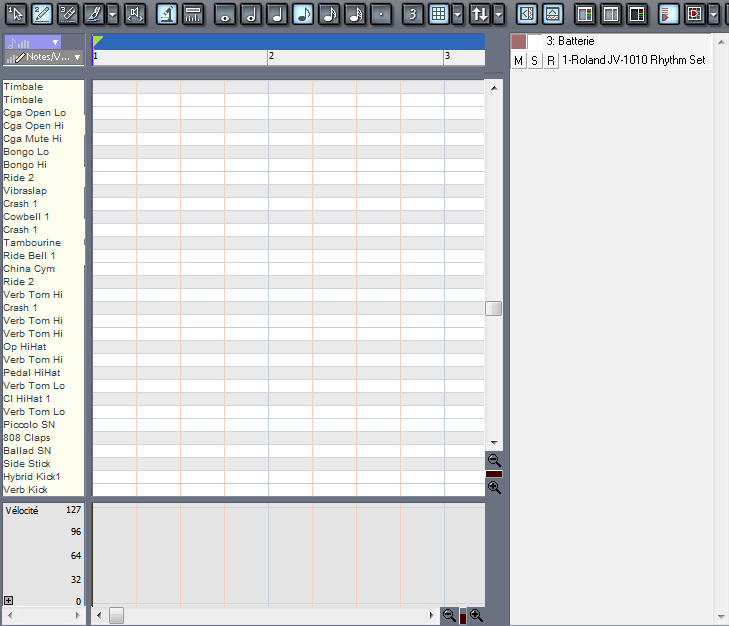This screenshot has width=729, height=626.
Task: Click 1-Roland JV-1010 Rhythm Set output
Action: [633, 60]
